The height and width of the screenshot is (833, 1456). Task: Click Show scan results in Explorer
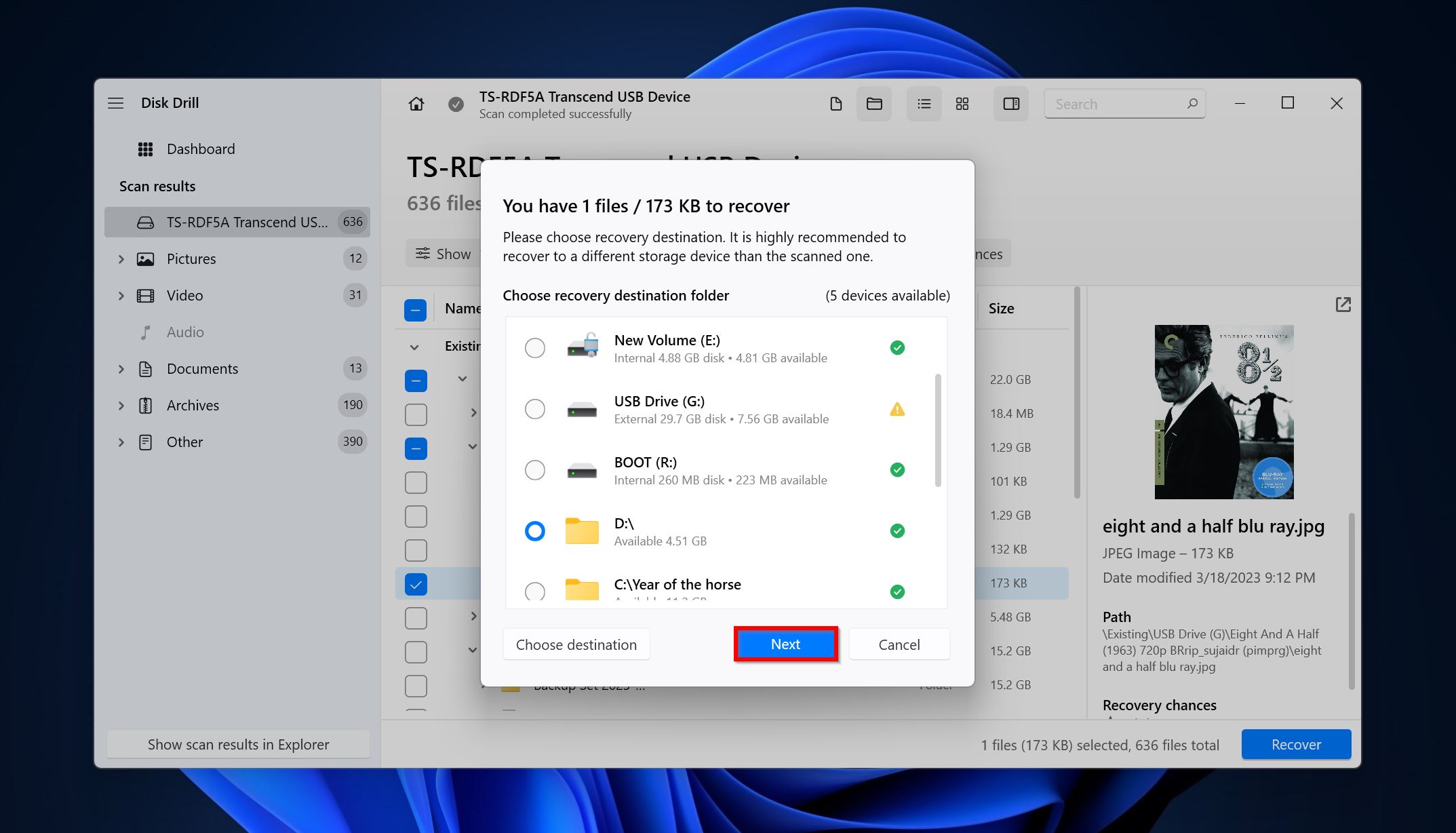[x=239, y=744]
